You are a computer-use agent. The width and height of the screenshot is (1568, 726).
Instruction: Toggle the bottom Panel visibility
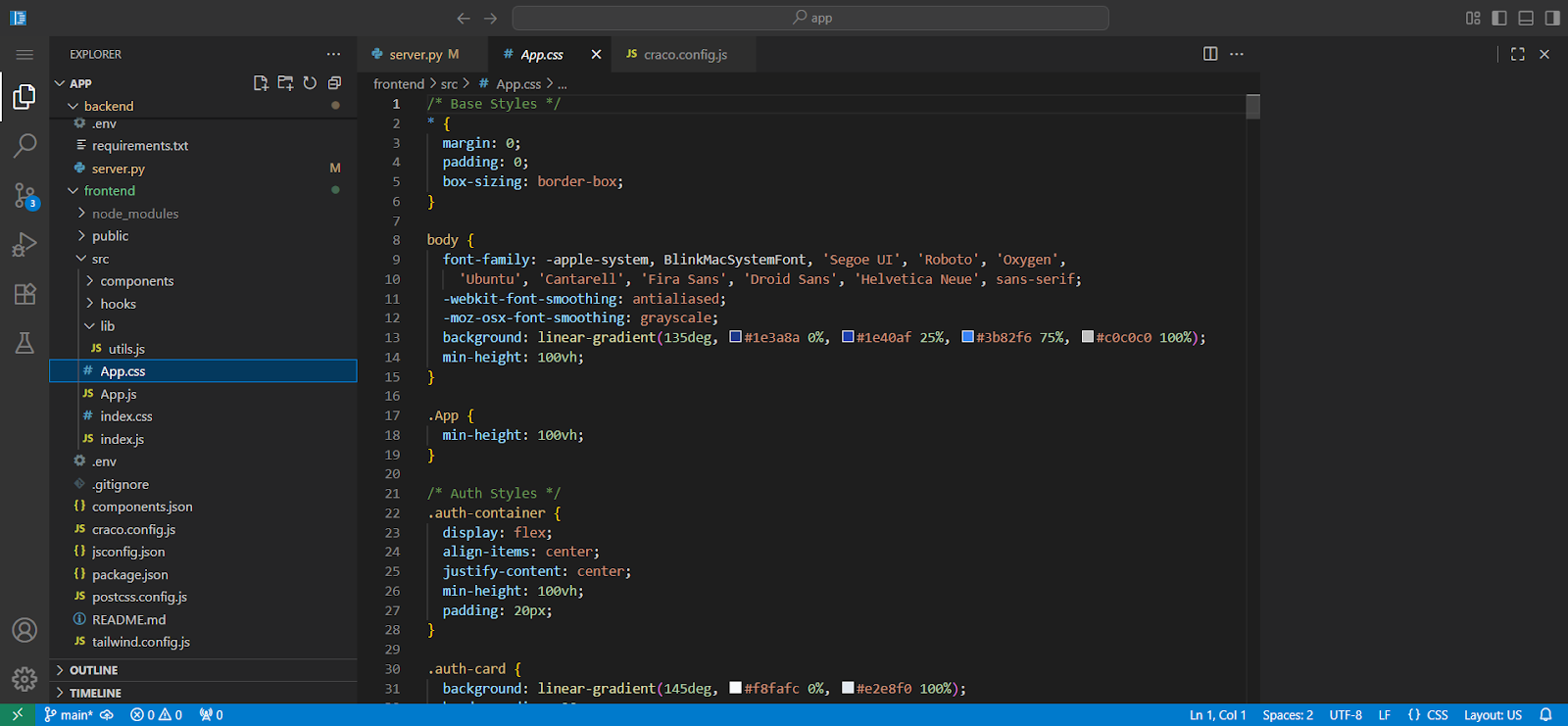point(1526,18)
